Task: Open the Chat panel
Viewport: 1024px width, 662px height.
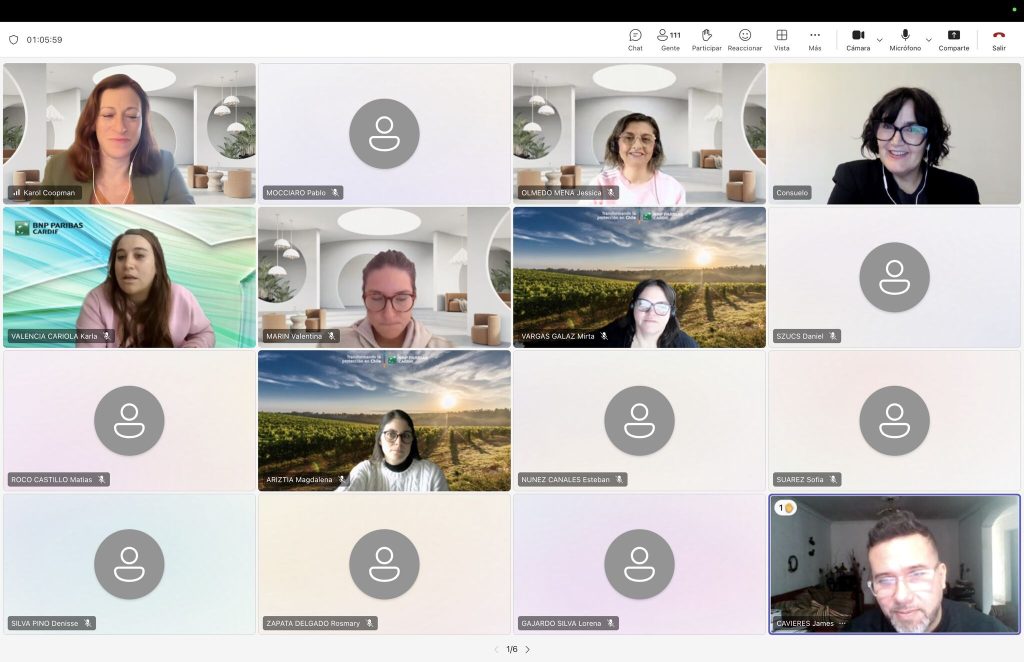Action: 635,40
